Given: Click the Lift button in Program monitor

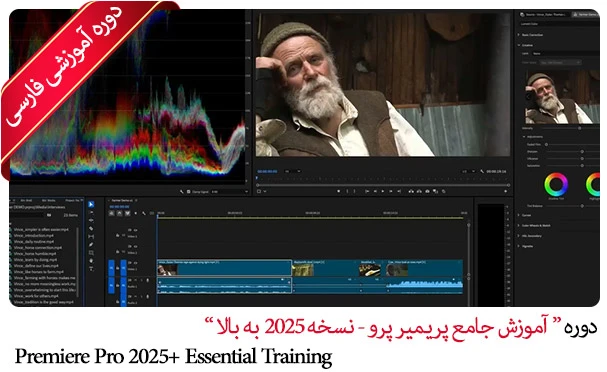Looking at the screenshot, I should point(411,191).
